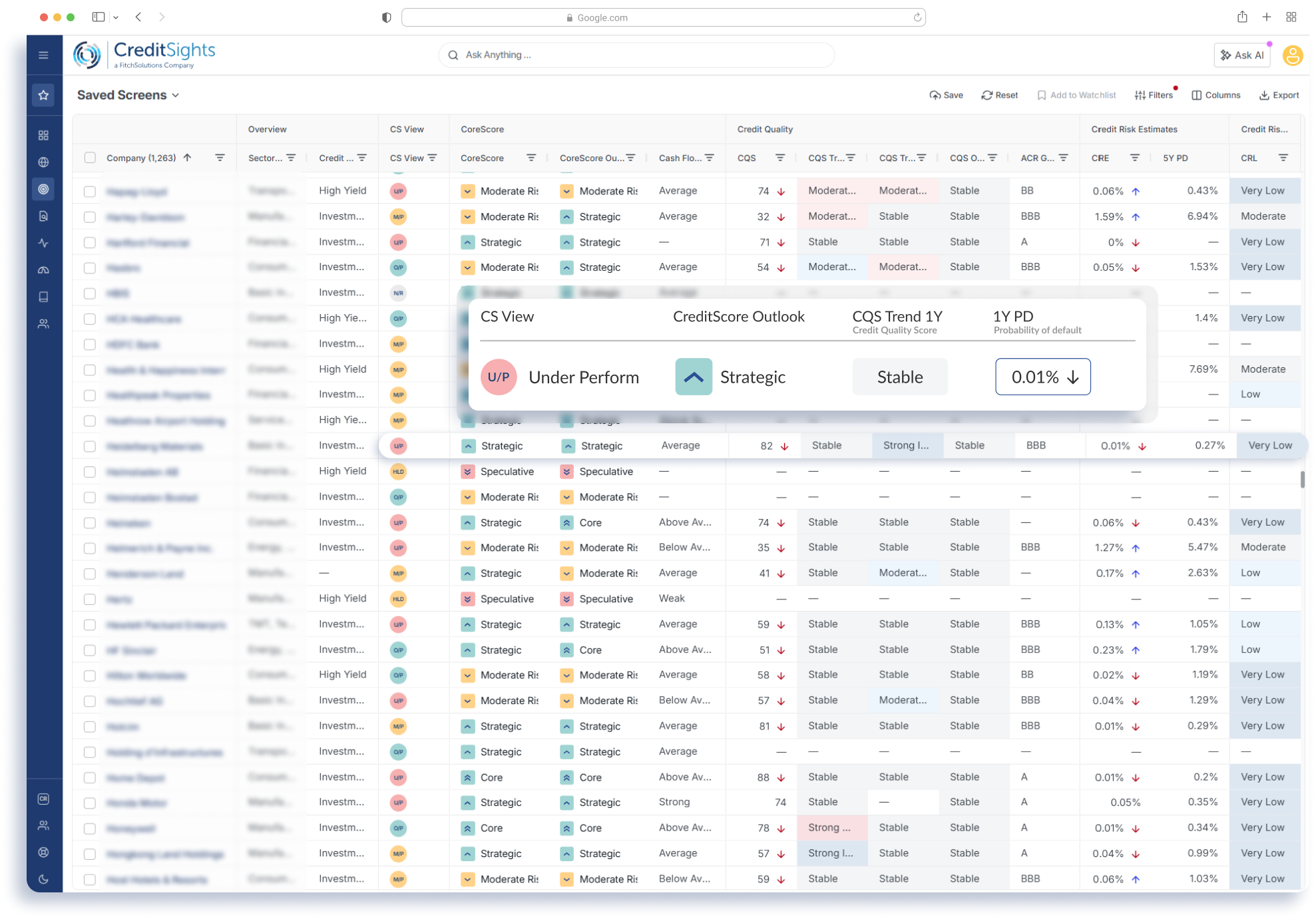Click the Ask Anything search field

[x=636, y=55]
